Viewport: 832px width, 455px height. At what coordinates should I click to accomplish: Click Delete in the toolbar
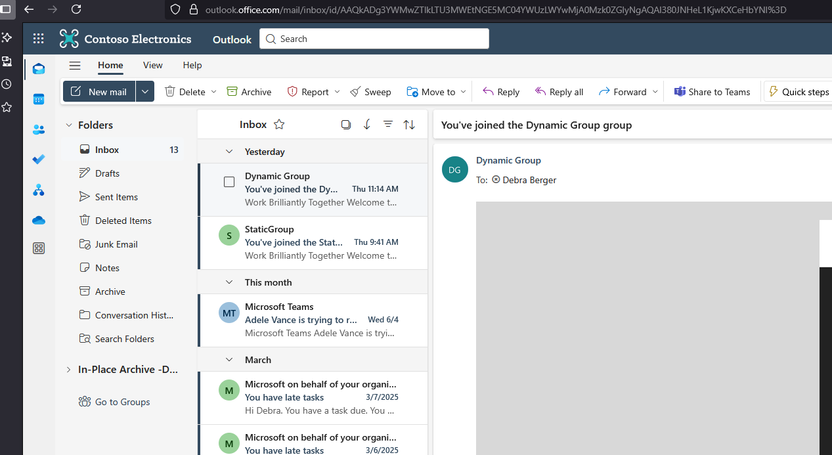[185, 92]
